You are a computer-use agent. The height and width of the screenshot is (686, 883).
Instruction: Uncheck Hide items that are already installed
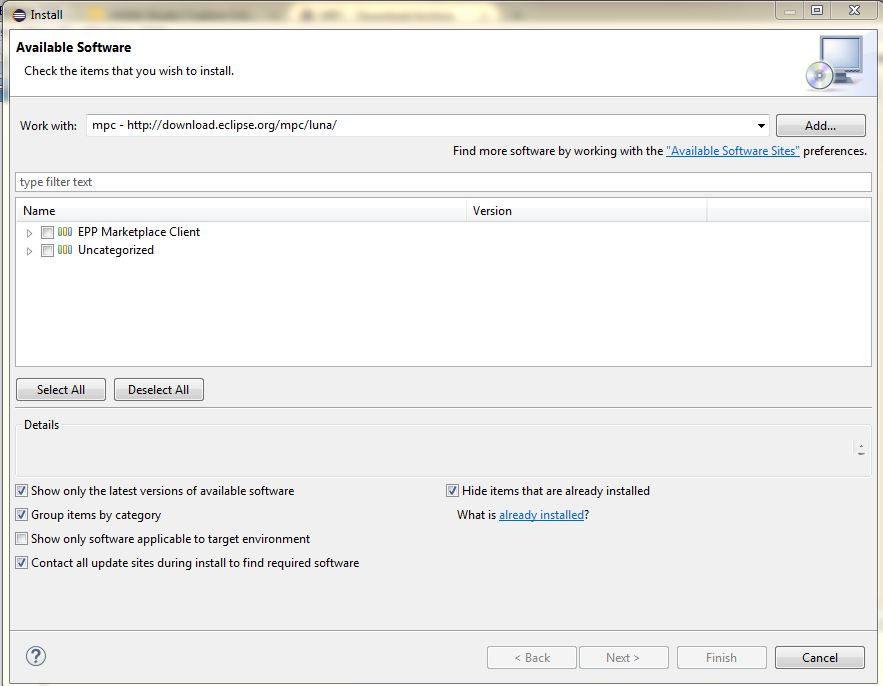coord(453,491)
